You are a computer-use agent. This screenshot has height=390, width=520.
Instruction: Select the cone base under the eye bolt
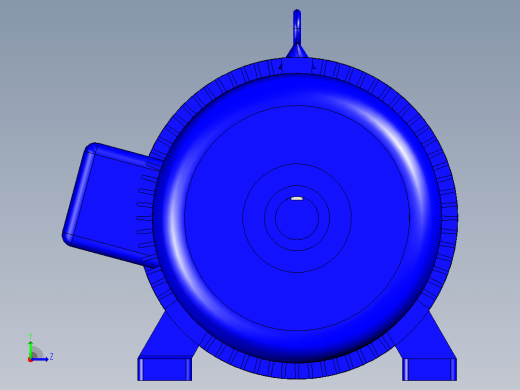click(297, 52)
